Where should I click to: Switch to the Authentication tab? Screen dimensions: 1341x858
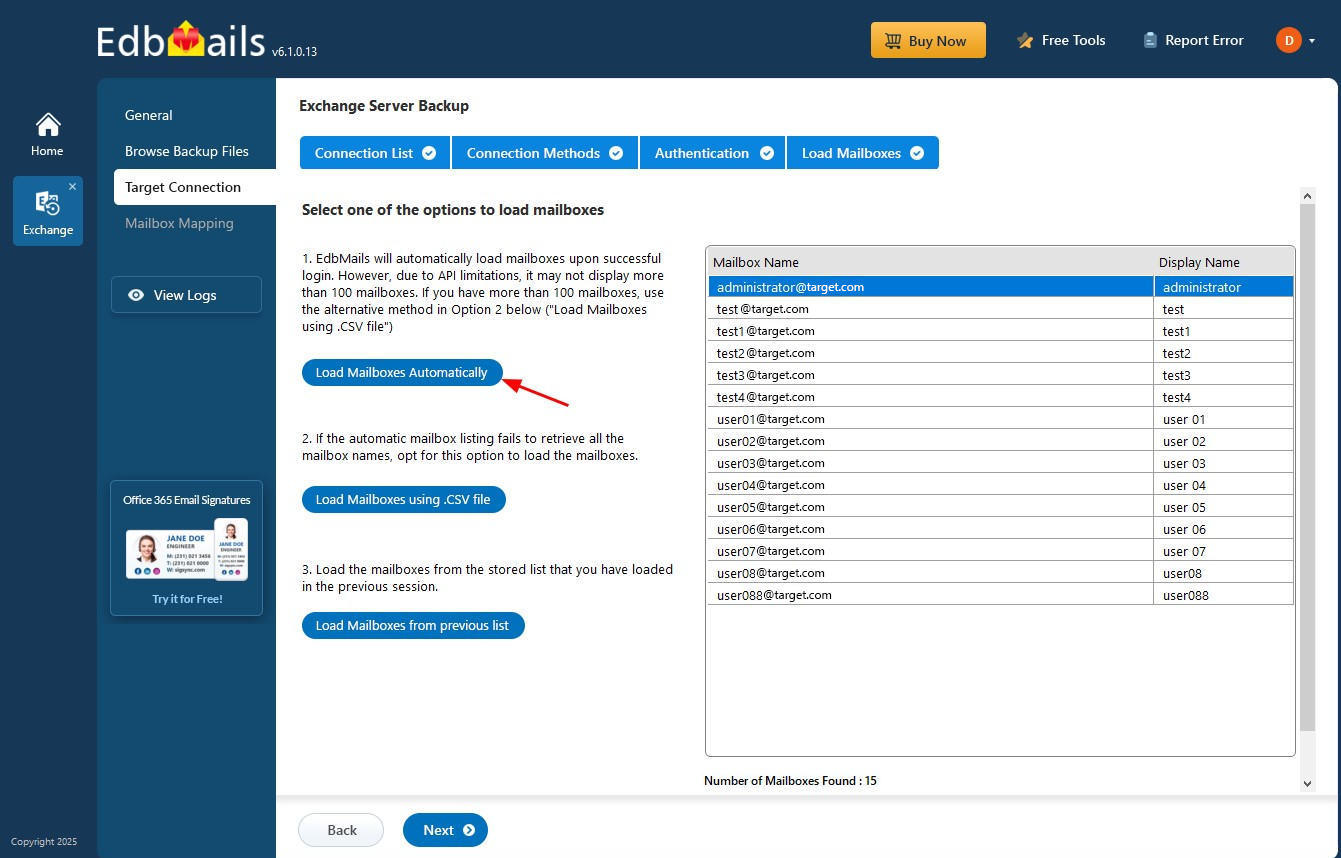tap(714, 153)
